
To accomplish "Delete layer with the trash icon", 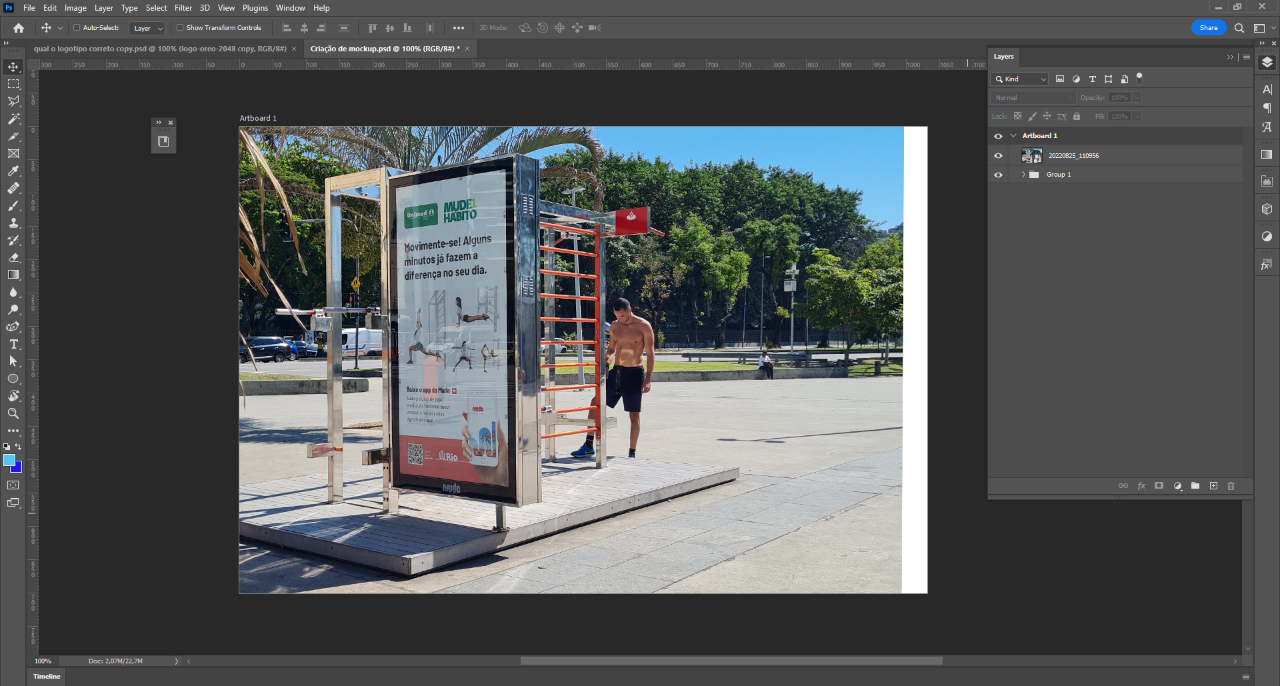I will point(1231,486).
